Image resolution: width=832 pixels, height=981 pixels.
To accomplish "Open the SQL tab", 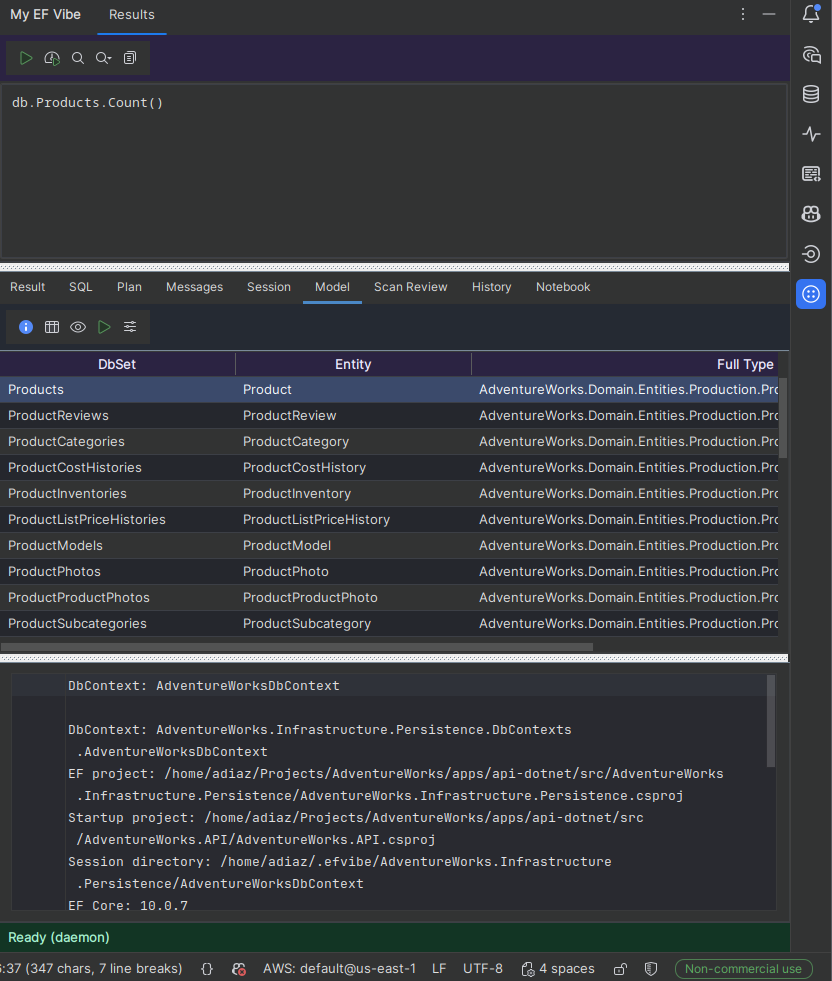I will point(81,287).
